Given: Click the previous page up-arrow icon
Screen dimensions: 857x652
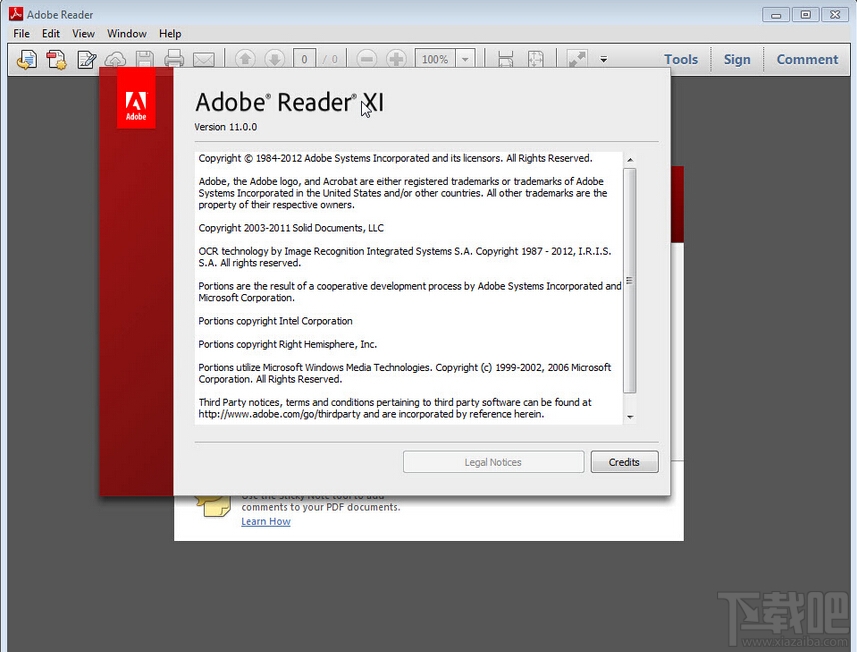Looking at the screenshot, I should click(x=245, y=59).
